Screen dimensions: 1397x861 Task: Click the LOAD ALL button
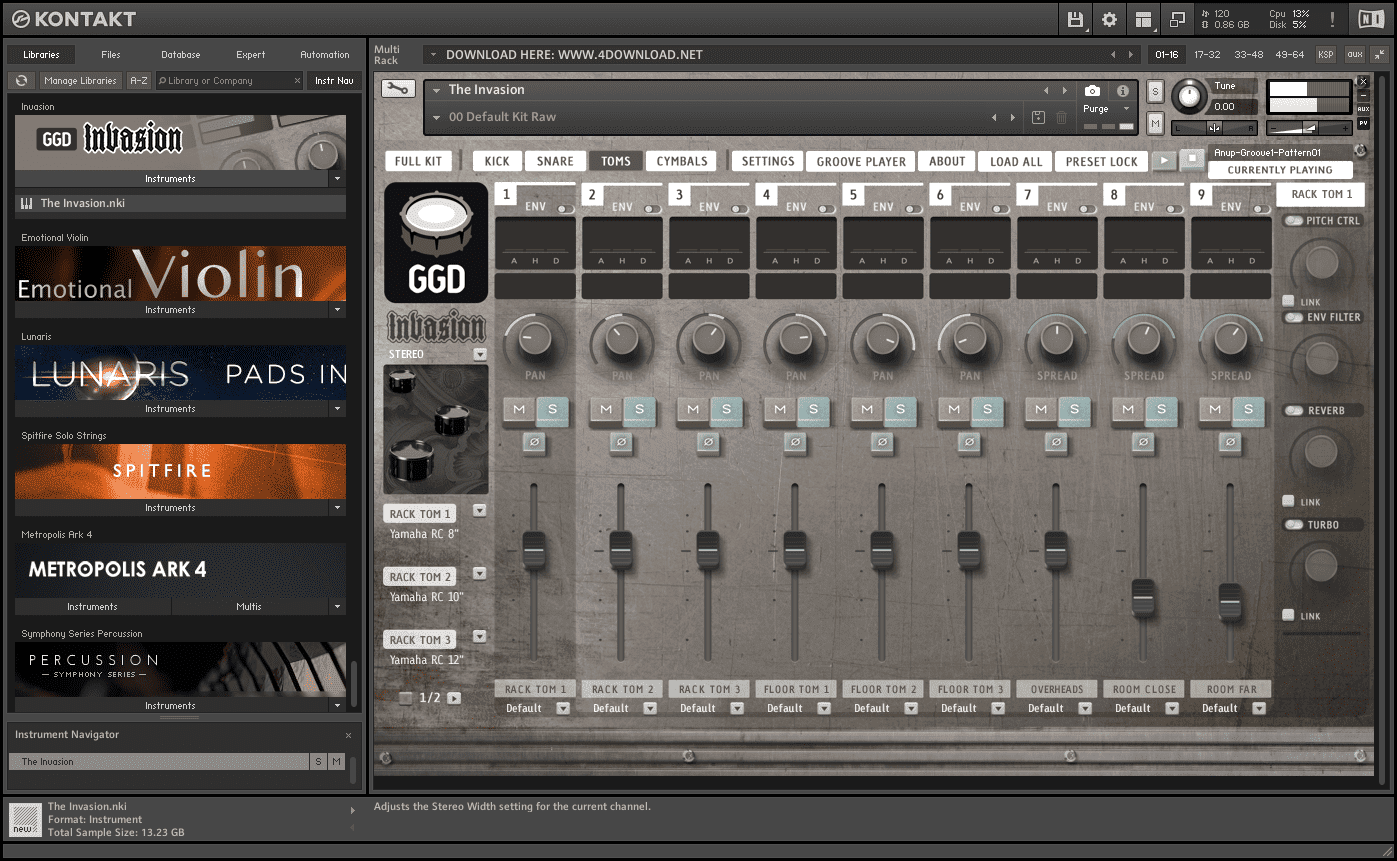coord(1016,161)
